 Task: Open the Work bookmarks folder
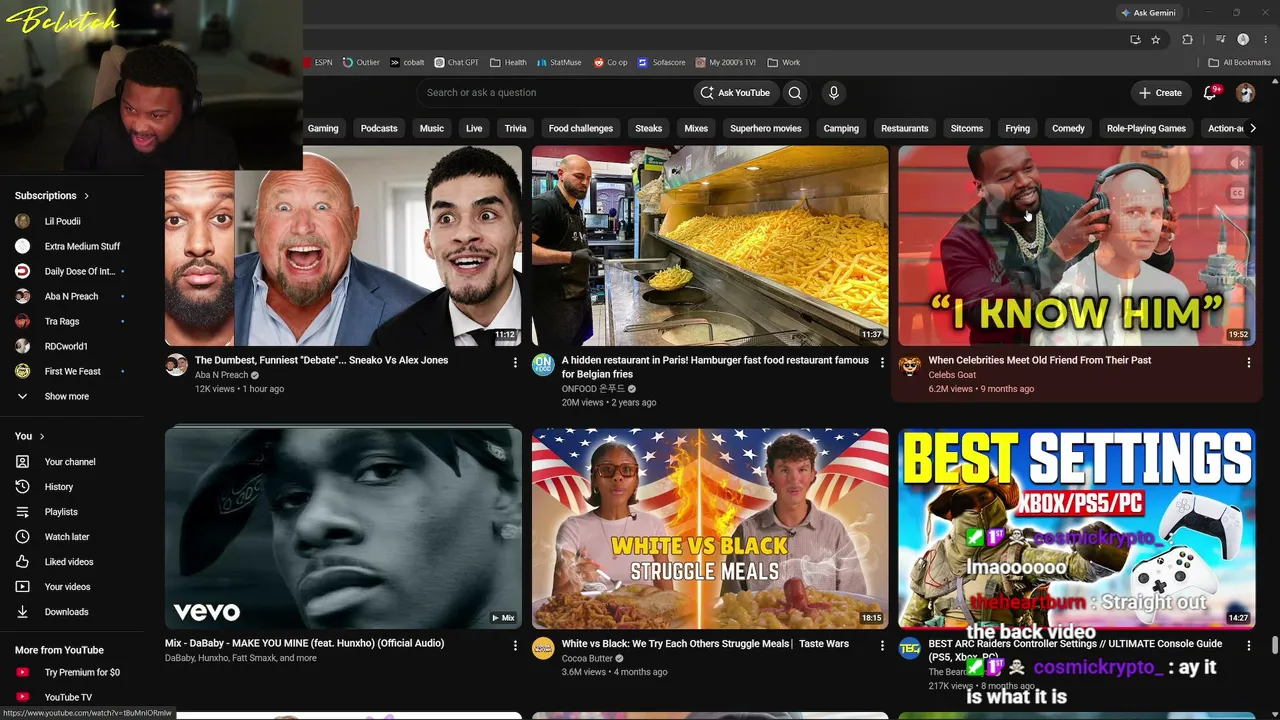pos(784,62)
